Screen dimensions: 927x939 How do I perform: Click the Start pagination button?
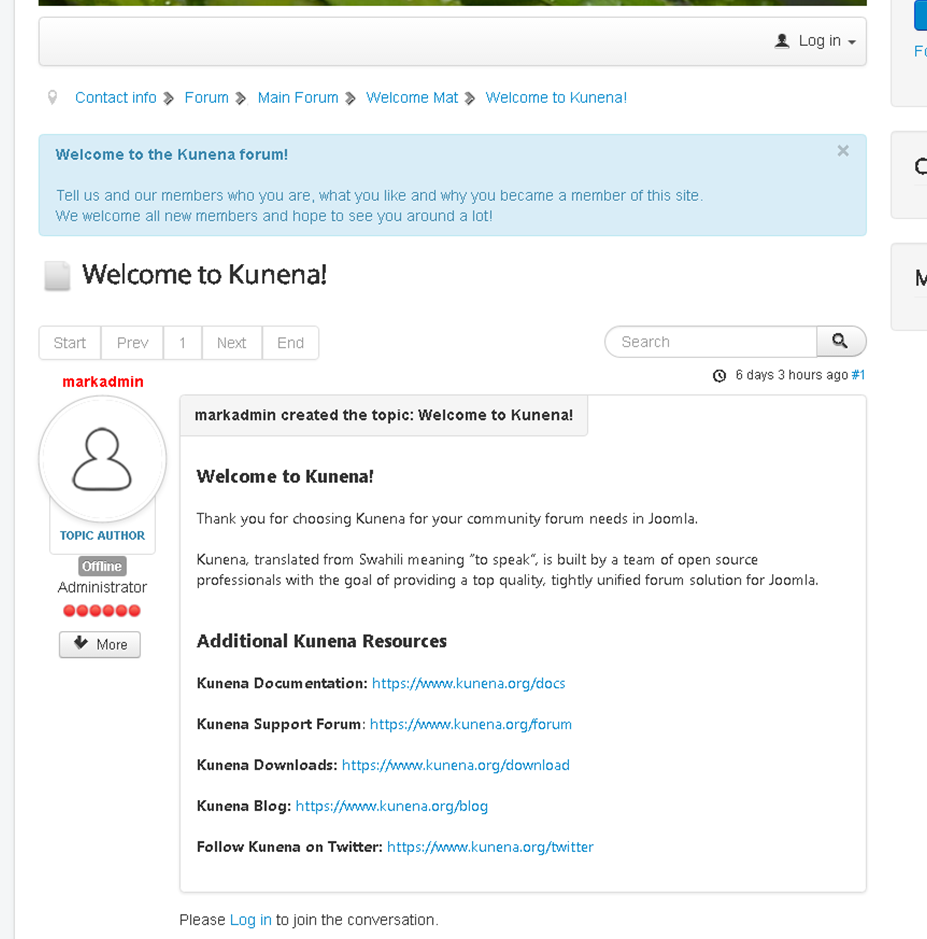(x=70, y=343)
